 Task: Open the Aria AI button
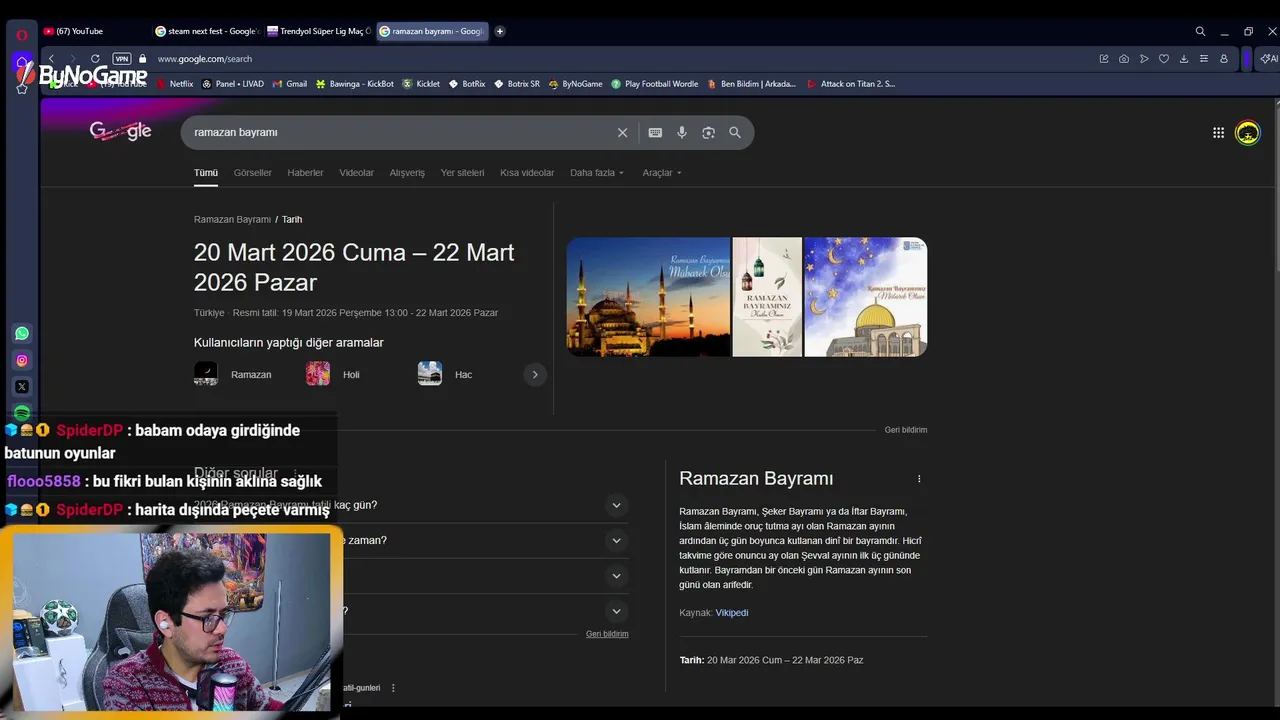click(1268, 59)
